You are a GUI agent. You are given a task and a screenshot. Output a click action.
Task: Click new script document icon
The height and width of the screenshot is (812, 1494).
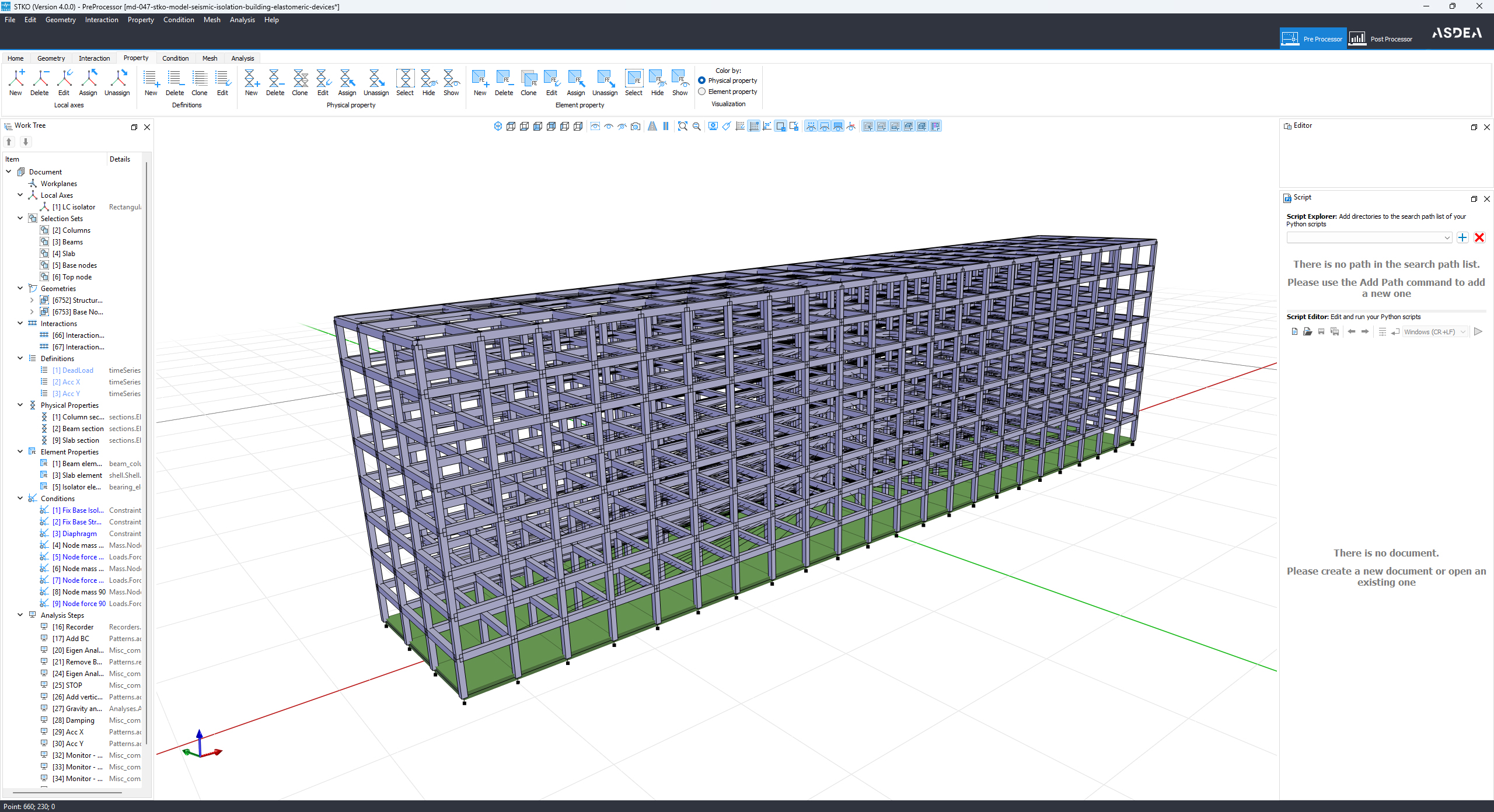(x=1294, y=332)
